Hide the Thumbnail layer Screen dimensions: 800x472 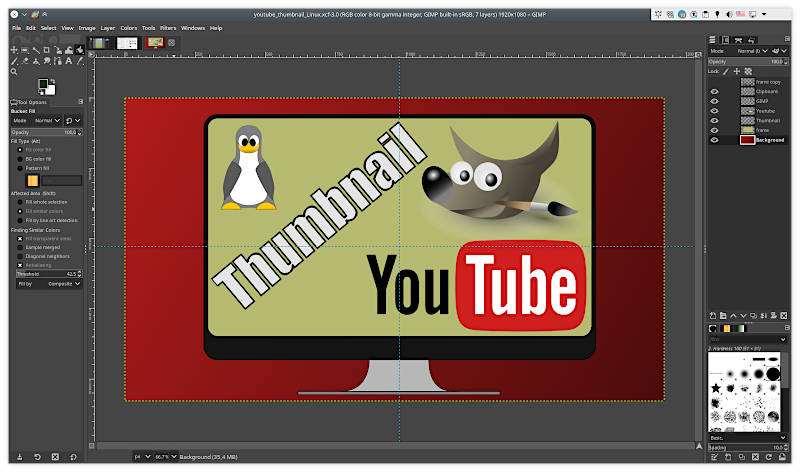point(714,120)
